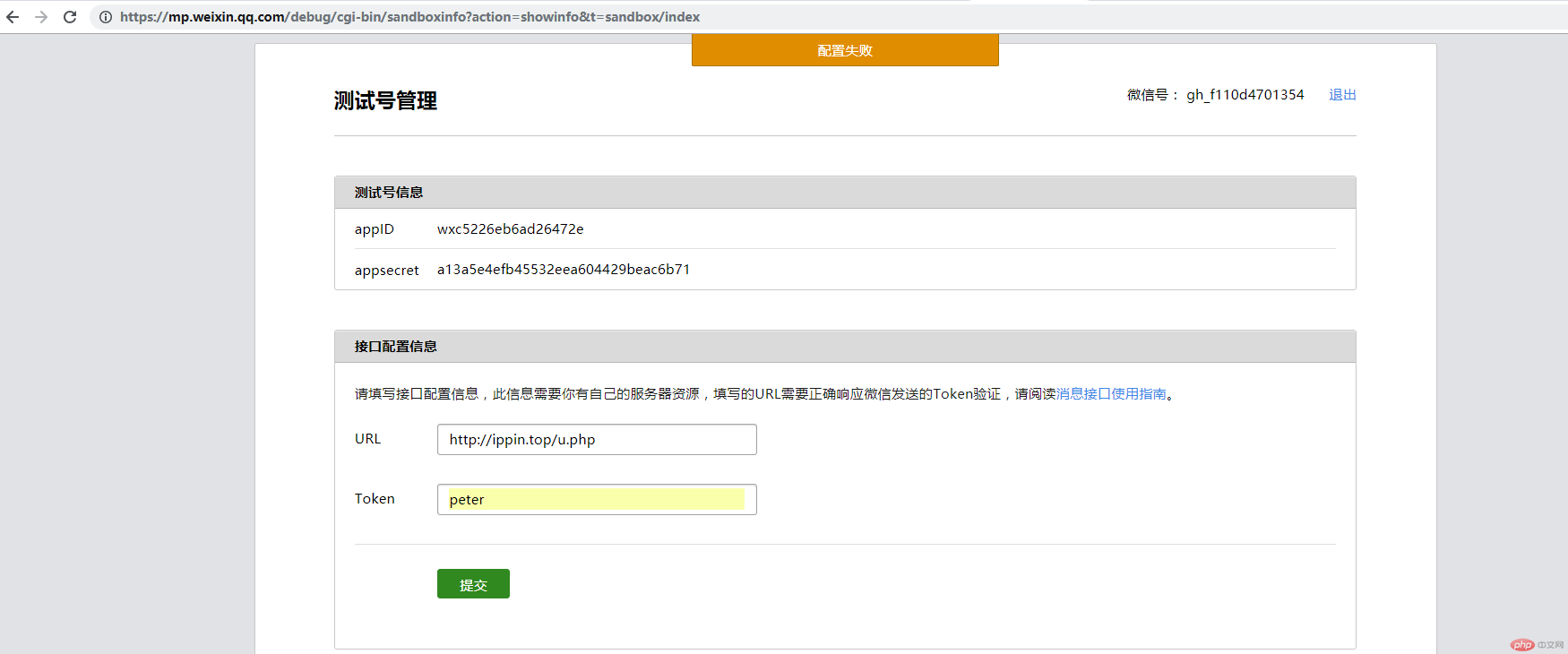Go back with browser back arrow
The width and height of the screenshot is (1568, 654).
[x=13, y=17]
